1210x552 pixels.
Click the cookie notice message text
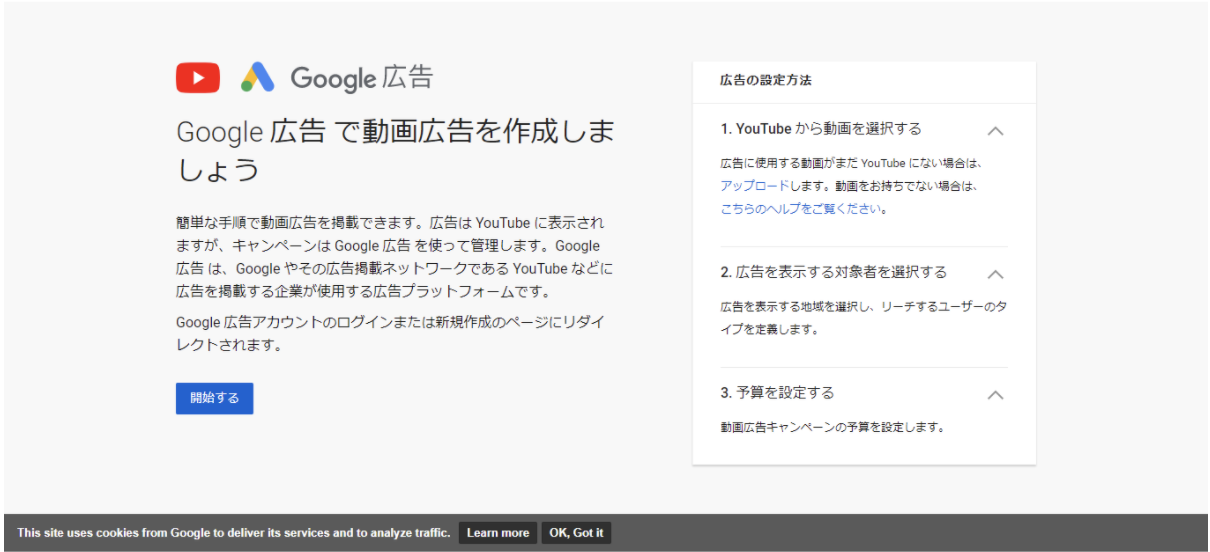click(x=233, y=533)
